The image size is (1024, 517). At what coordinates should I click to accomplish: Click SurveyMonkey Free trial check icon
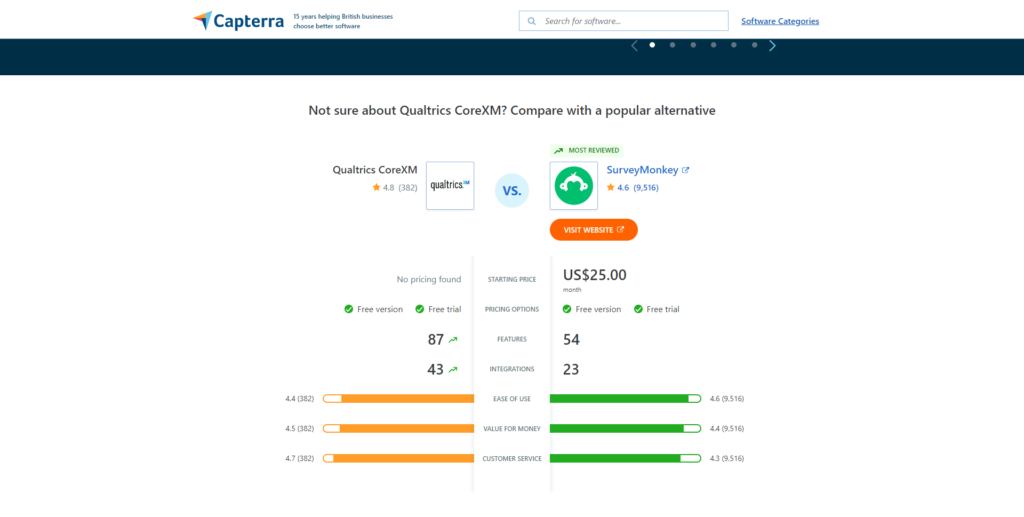pos(638,309)
